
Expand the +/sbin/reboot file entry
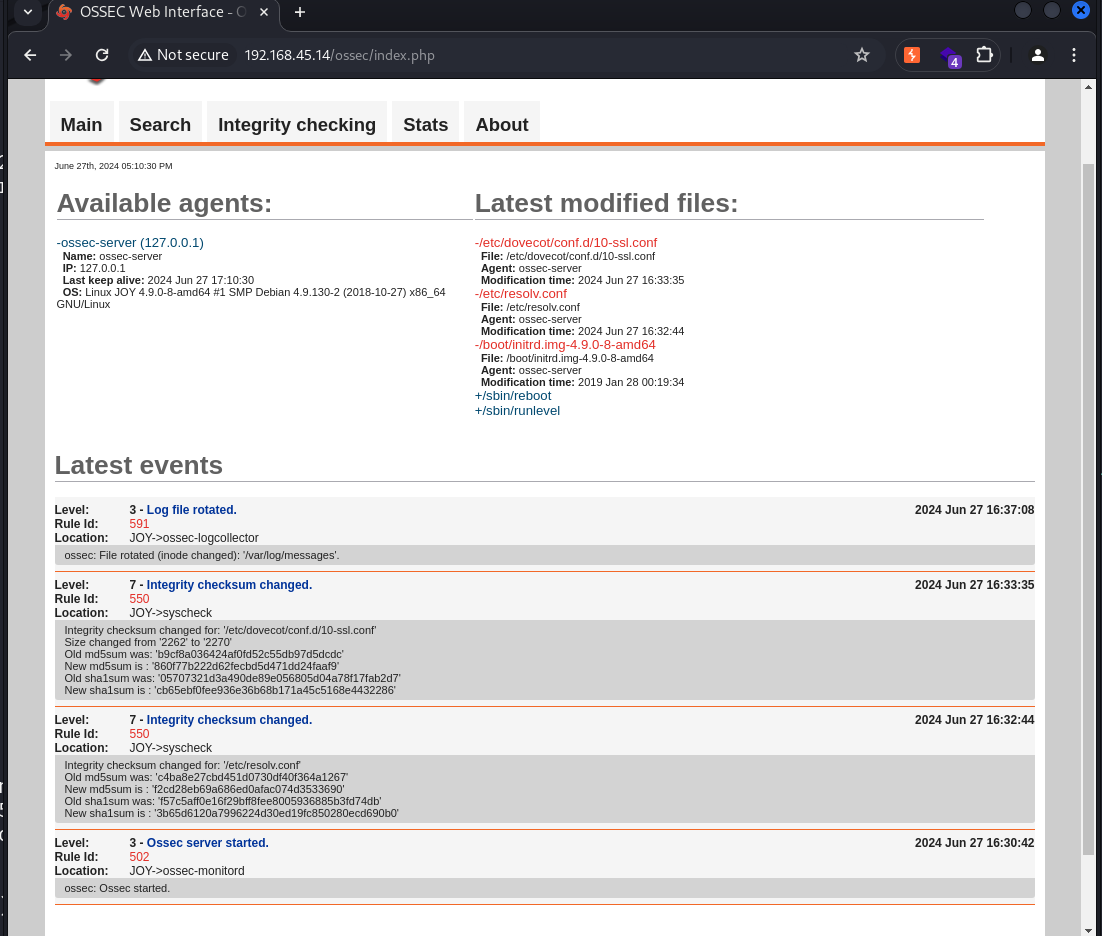click(x=513, y=396)
